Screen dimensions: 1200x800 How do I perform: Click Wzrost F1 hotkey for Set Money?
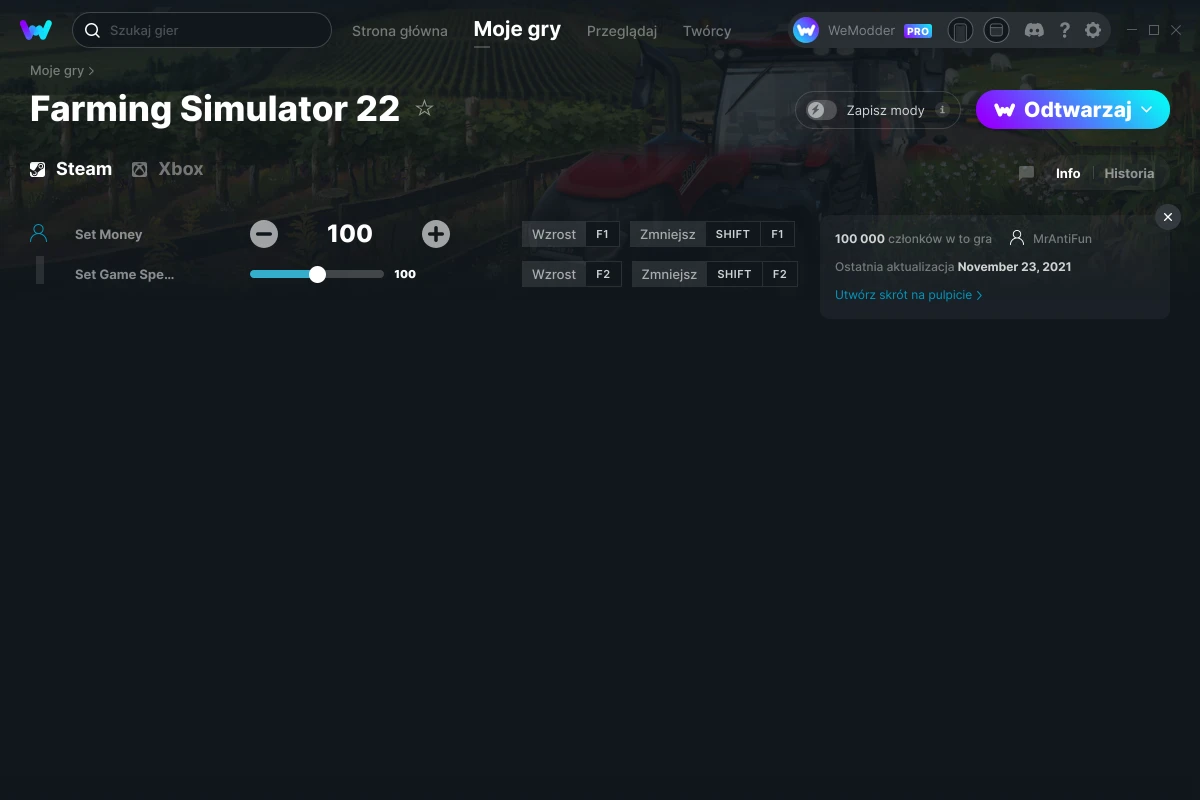[x=571, y=234]
